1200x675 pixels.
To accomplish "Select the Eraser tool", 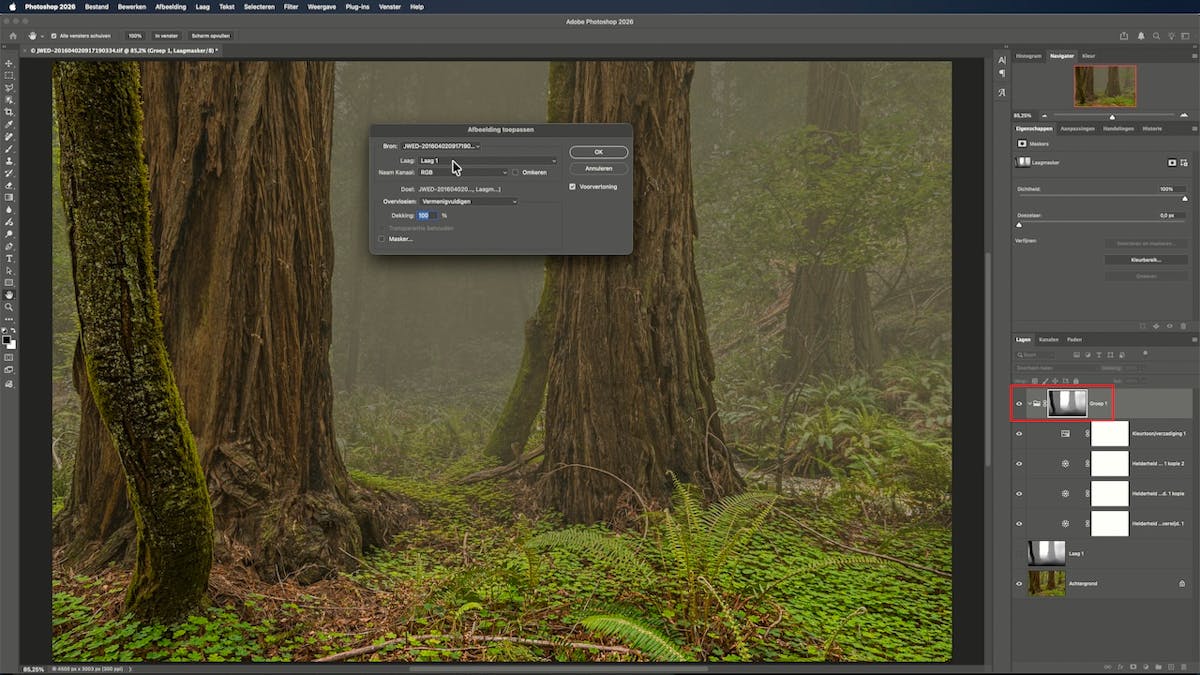I will pyautogui.click(x=9, y=186).
